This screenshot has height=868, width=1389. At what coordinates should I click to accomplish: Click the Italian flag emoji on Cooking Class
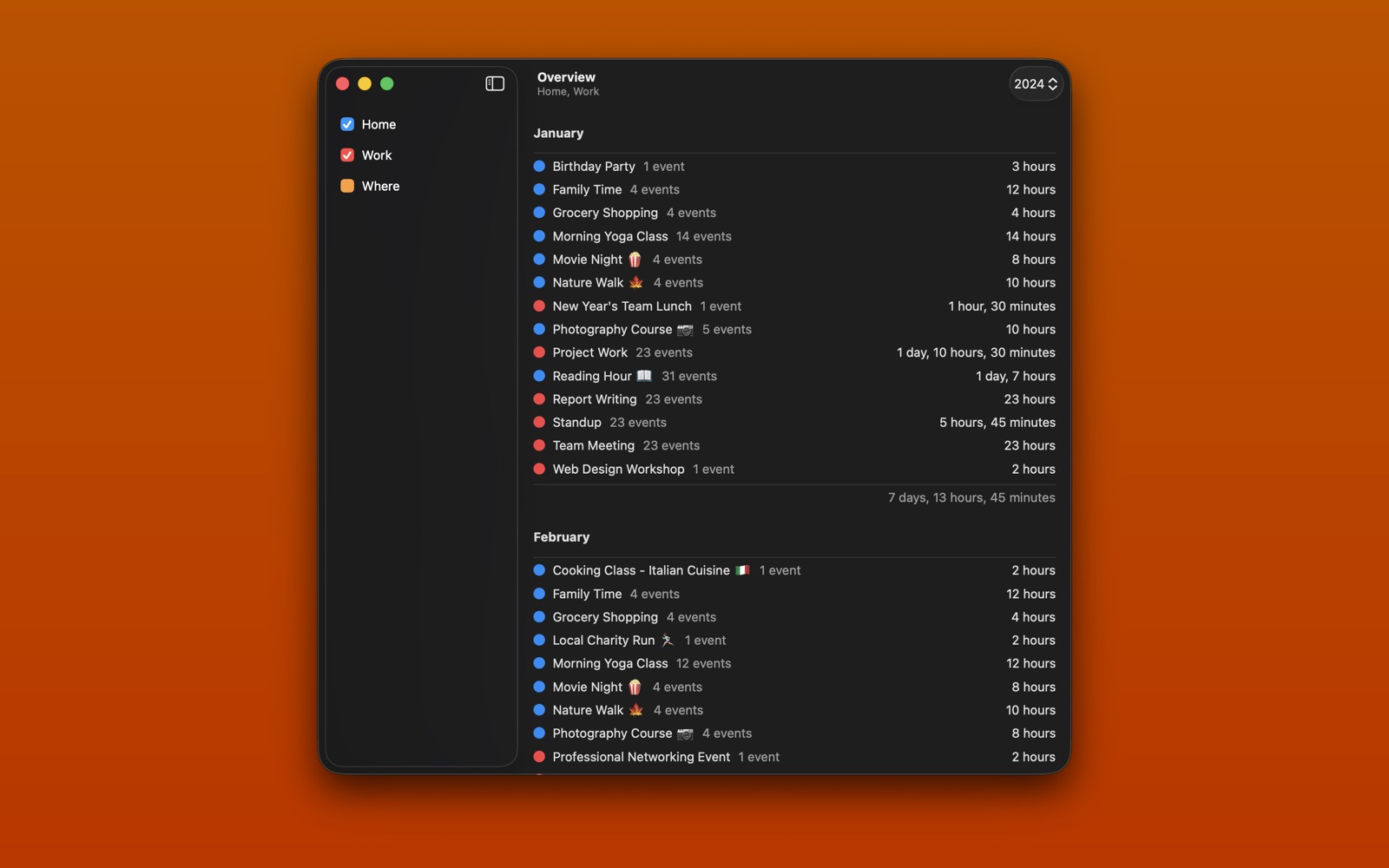(x=742, y=570)
